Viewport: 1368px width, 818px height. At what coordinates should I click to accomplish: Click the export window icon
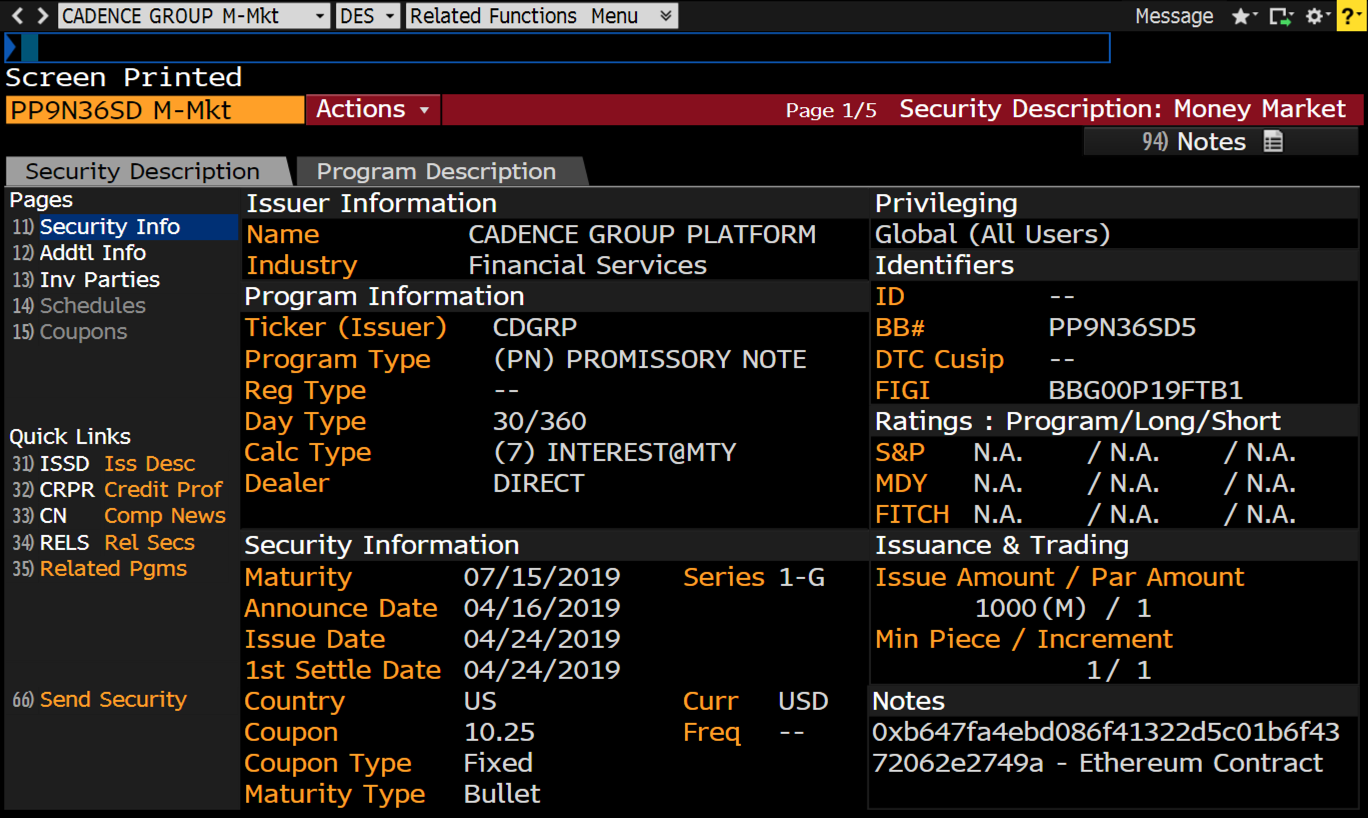click(x=1280, y=16)
